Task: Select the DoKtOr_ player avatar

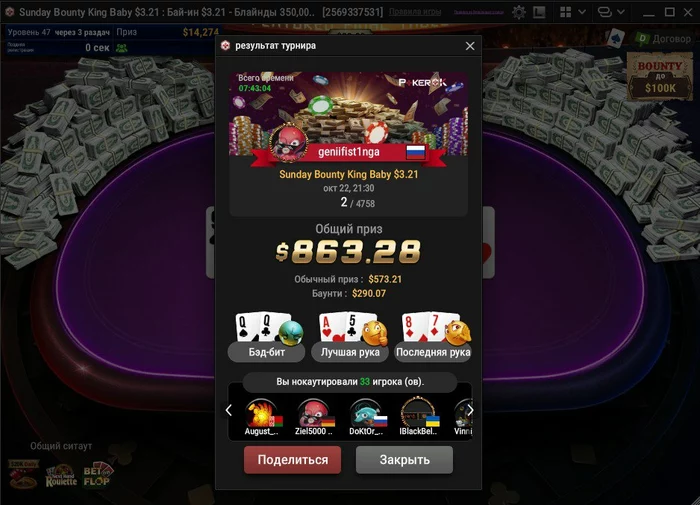Action: (x=367, y=417)
